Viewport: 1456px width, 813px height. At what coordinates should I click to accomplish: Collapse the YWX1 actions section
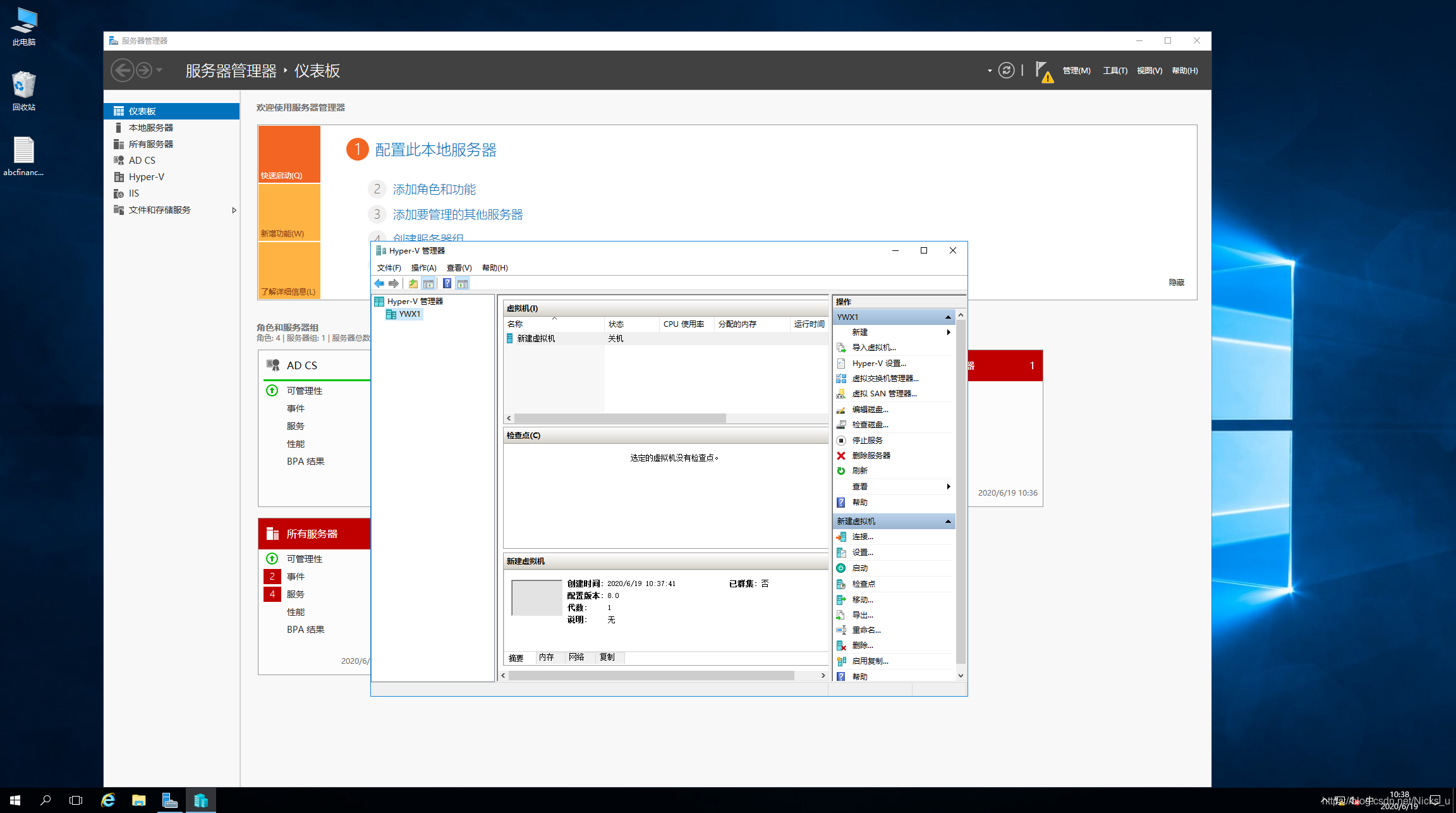pos(948,317)
